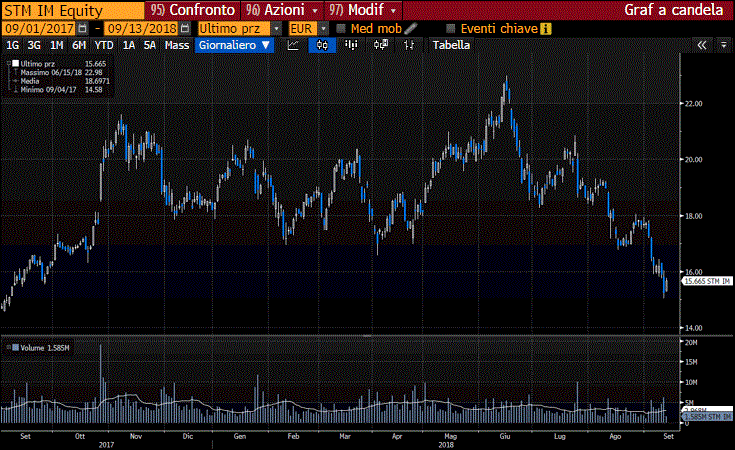Image resolution: width=735 pixels, height=450 pixels.
Task: Click the Gen month axis label
Action: (x=240, y=436)
